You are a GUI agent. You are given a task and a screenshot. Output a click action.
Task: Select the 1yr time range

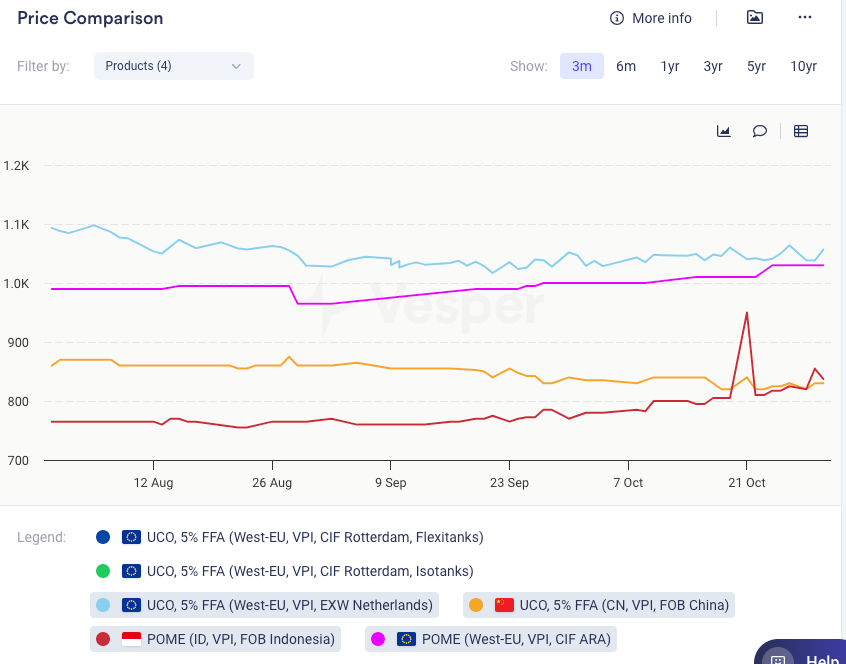670,66
